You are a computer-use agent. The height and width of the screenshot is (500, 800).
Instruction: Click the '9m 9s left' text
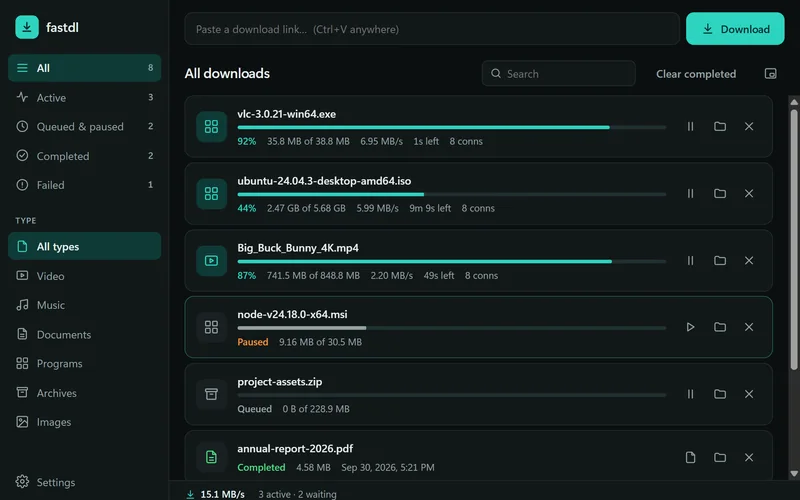click(430, 208)
